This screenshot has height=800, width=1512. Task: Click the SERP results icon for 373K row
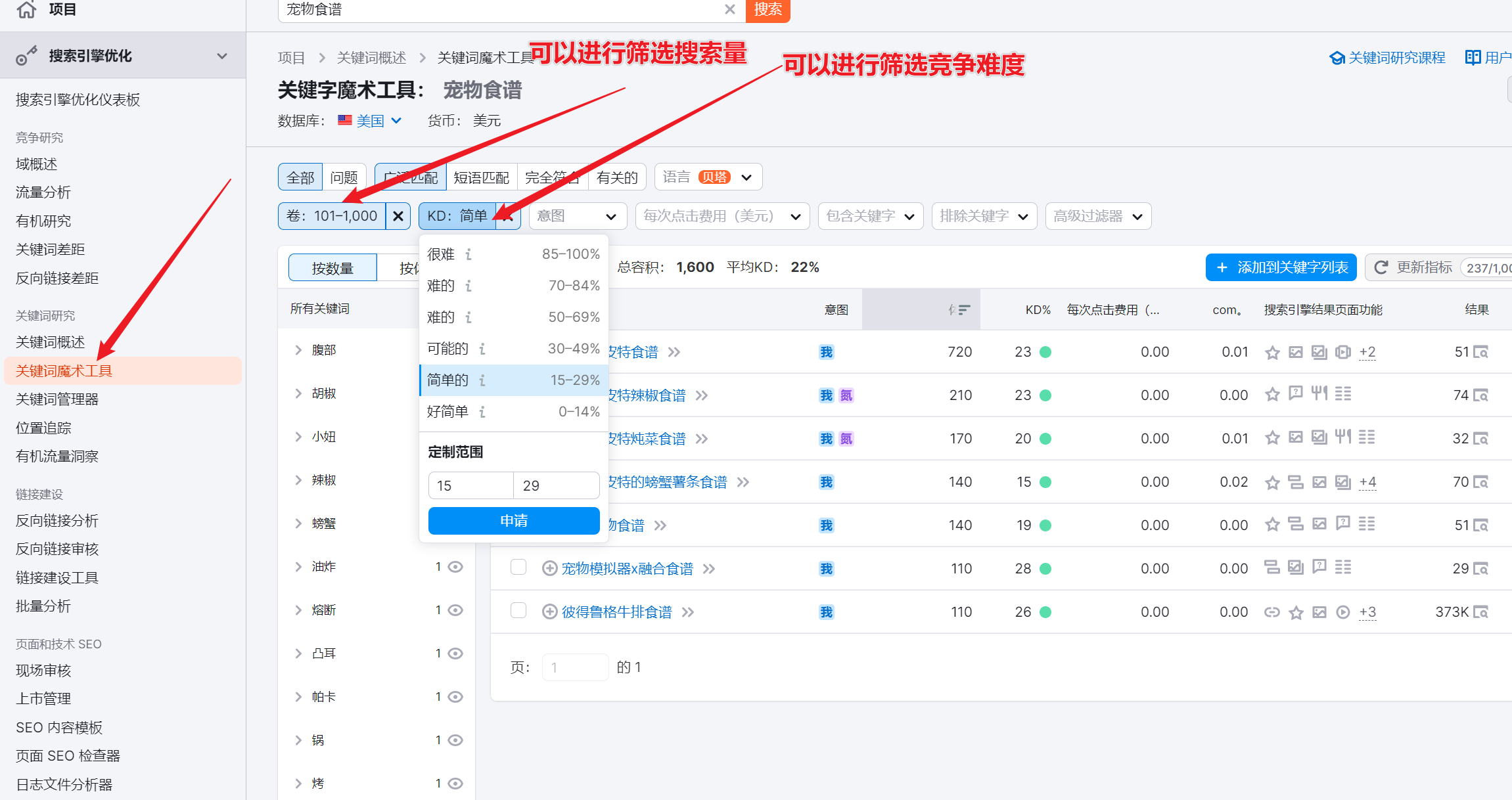(1480, 612)
